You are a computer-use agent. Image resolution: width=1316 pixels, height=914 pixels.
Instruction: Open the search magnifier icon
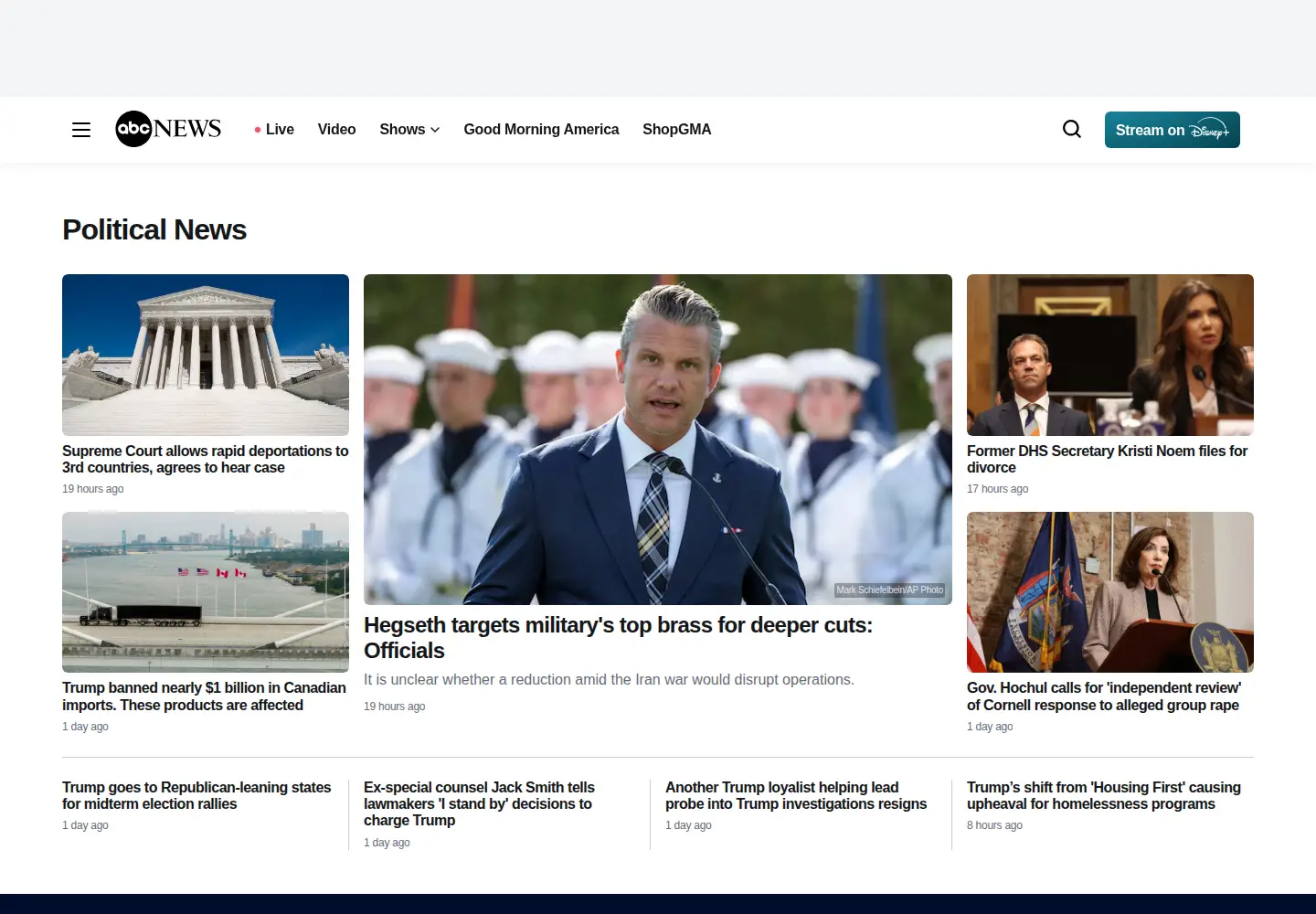[1072, 130]
